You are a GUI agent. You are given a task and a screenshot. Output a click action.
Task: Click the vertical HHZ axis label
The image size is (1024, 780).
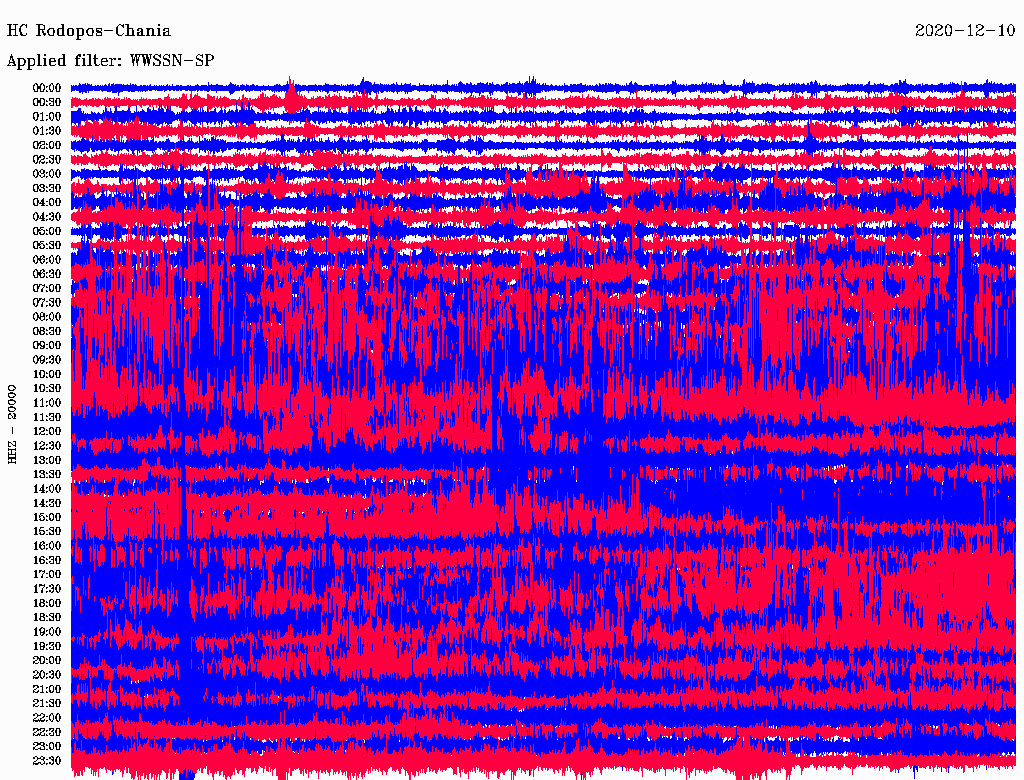pos(13,423)
